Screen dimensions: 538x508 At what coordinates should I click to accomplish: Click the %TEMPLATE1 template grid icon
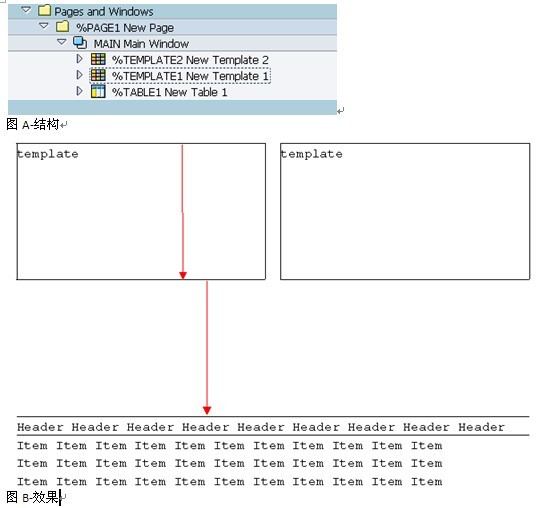(x=98, y=75)
